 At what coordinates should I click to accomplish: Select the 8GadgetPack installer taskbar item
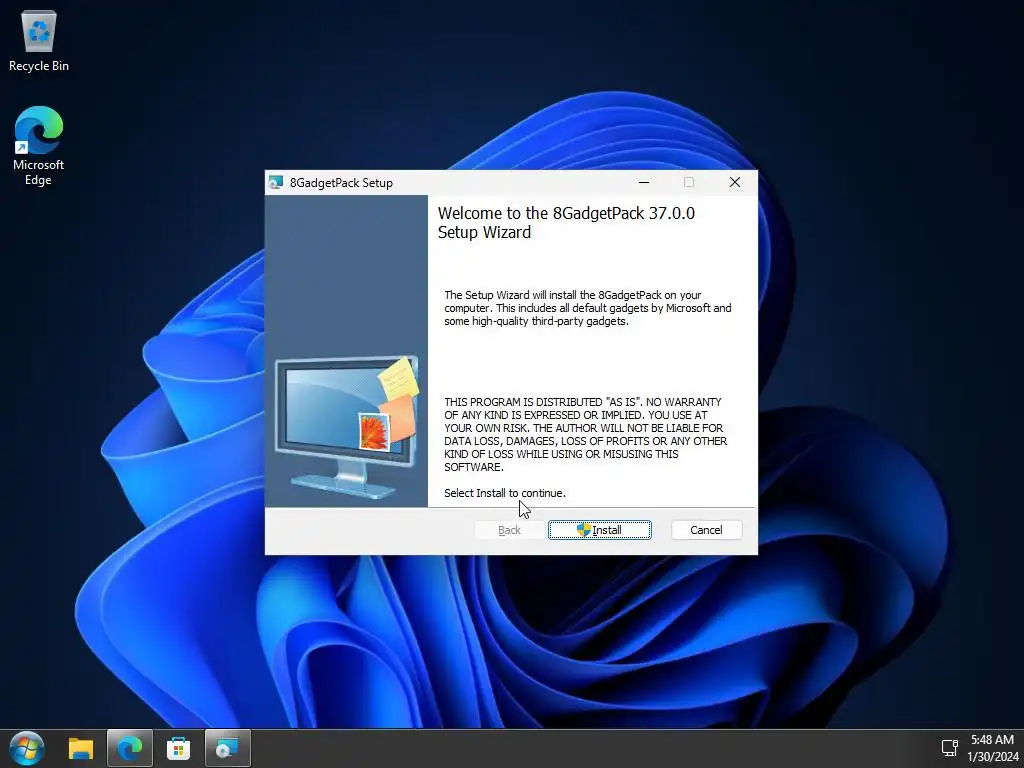[227, 748]
